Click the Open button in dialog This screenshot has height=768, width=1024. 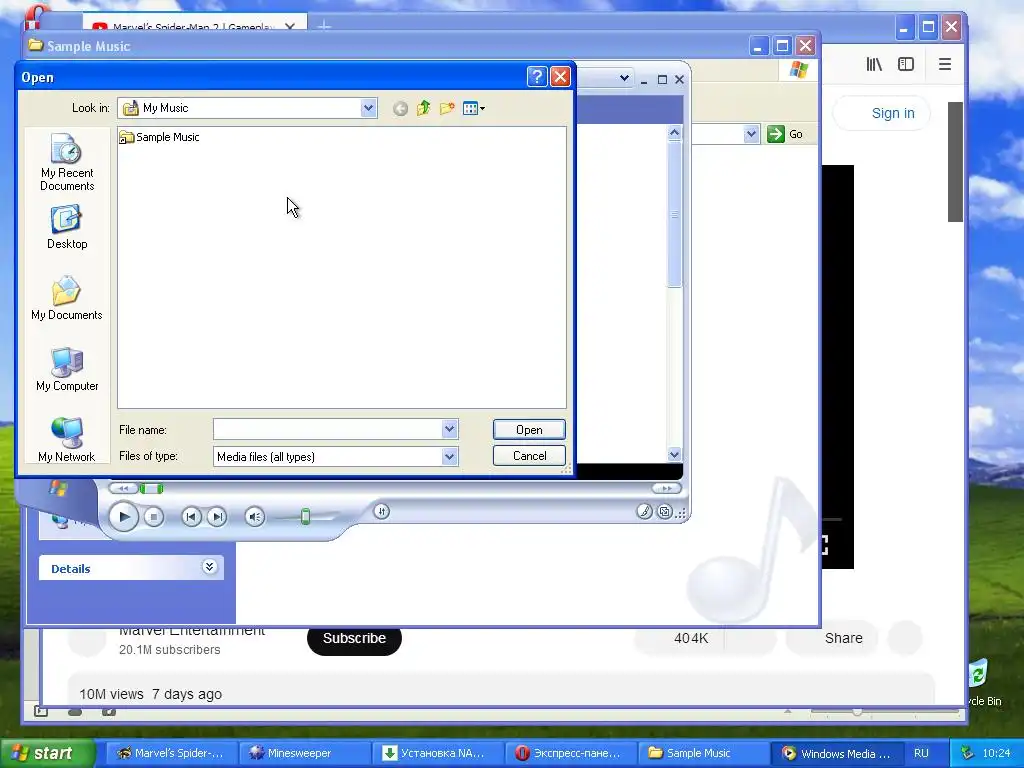[529, 430]
